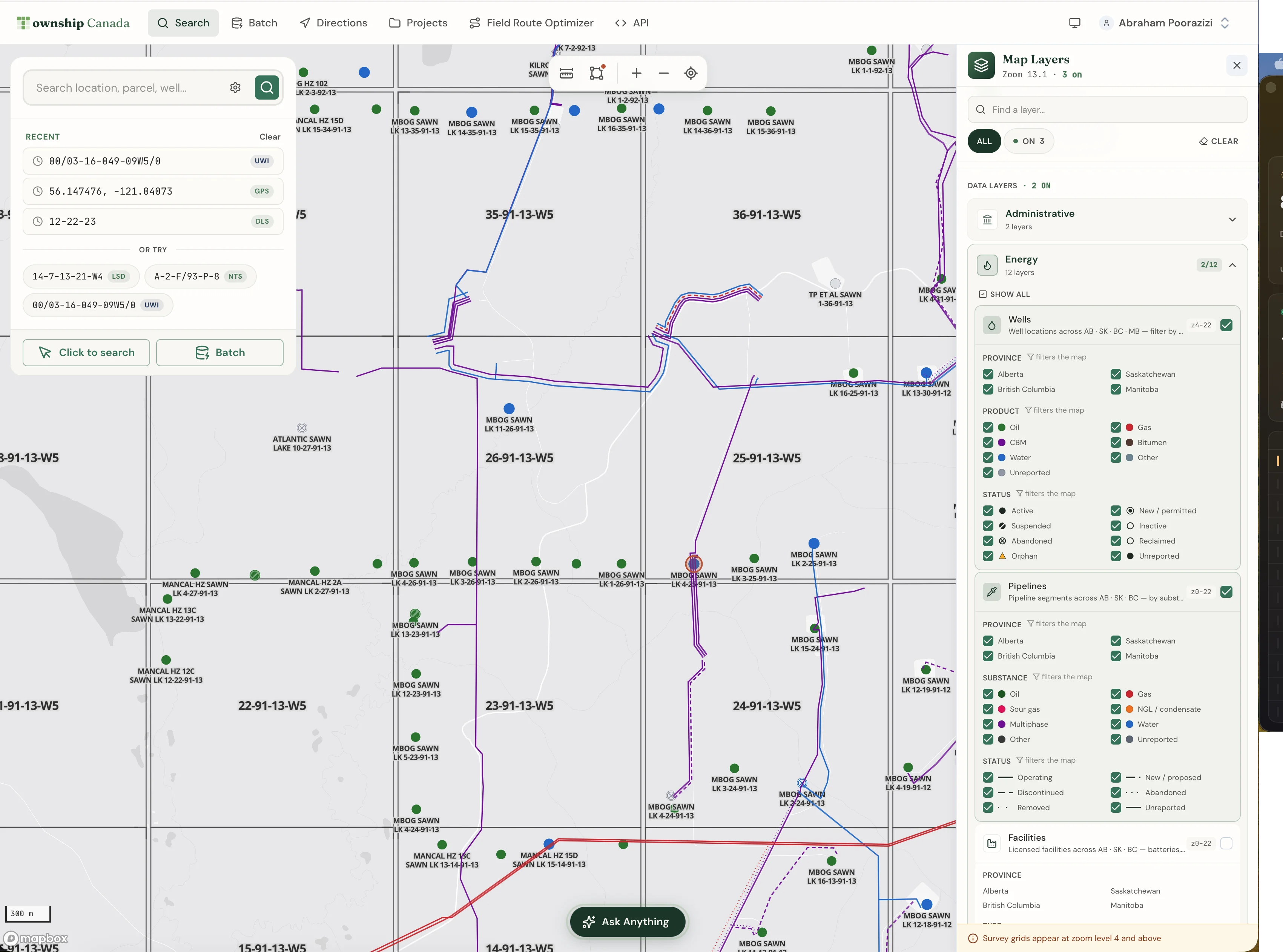Click the Wells droplet layer icon
This screenshot has height=952, width=1283.
click(991, 325)
